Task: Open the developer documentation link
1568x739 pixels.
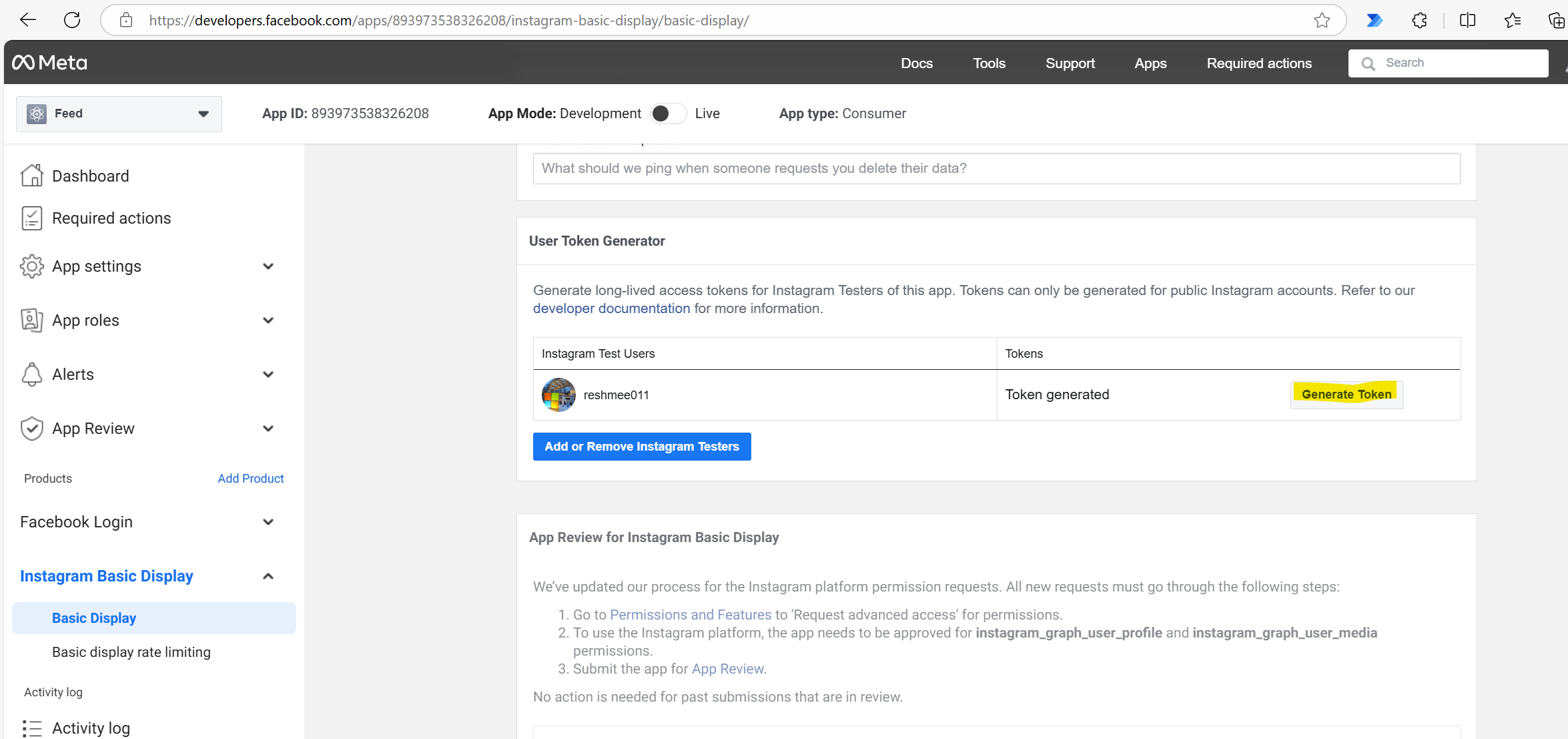Action: [x=611, y=308]
